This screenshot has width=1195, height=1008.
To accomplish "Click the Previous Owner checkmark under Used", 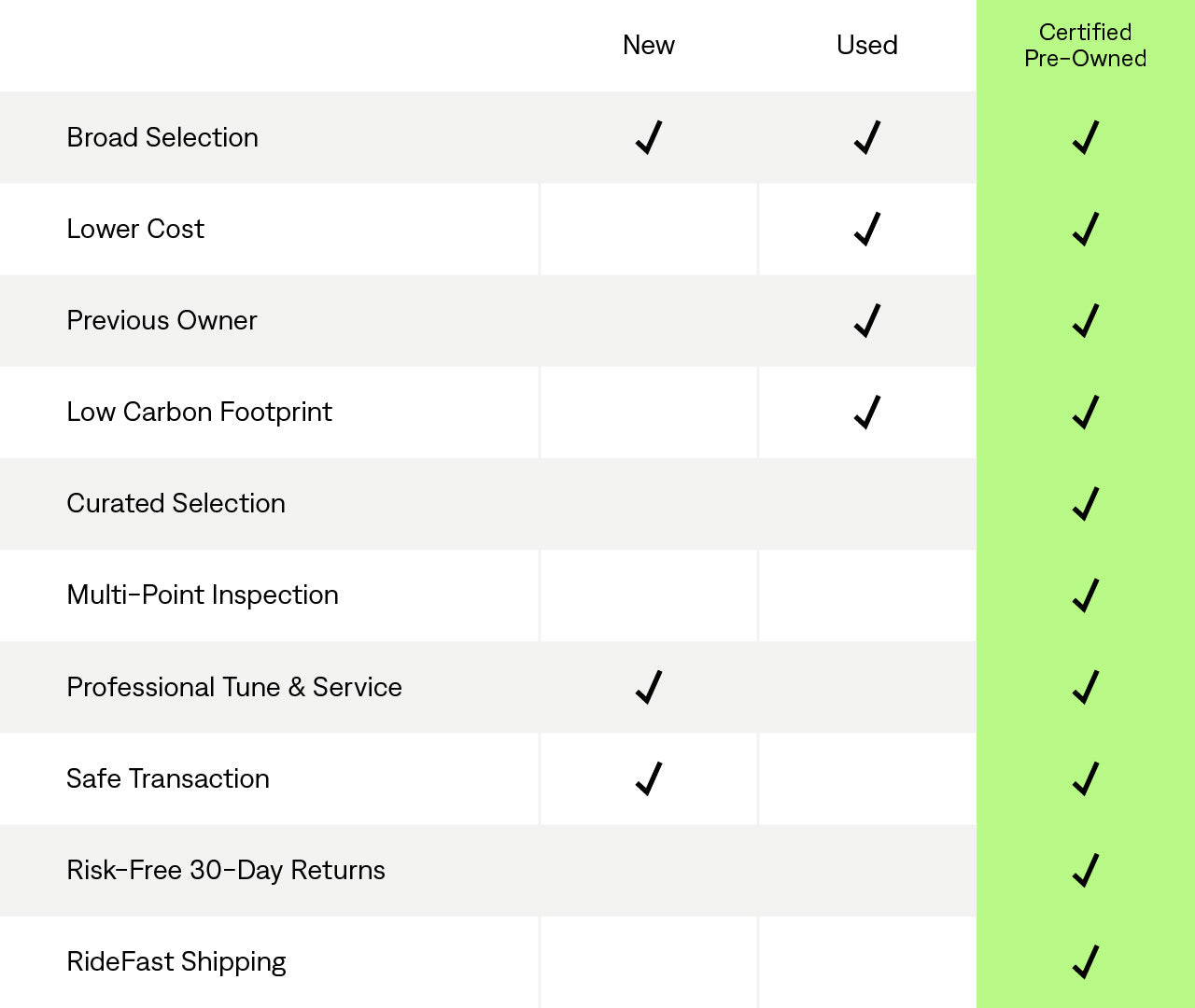I will coord(867,320).
